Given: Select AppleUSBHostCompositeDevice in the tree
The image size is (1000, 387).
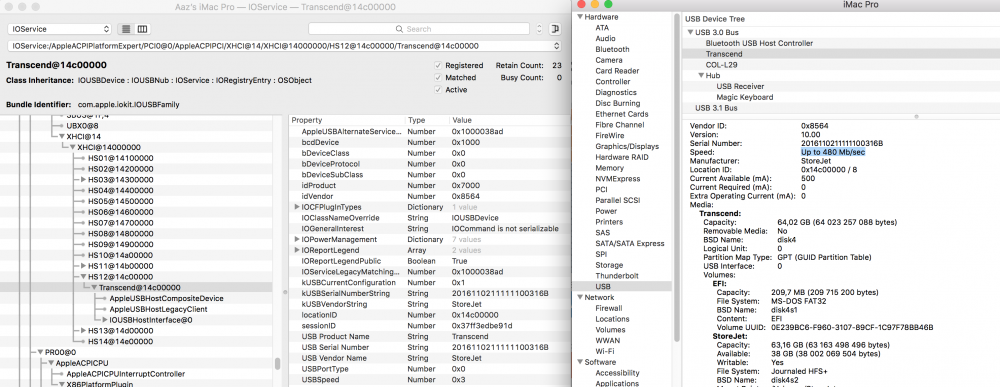Looking at the screenshot, I should (x=166, y=298).
